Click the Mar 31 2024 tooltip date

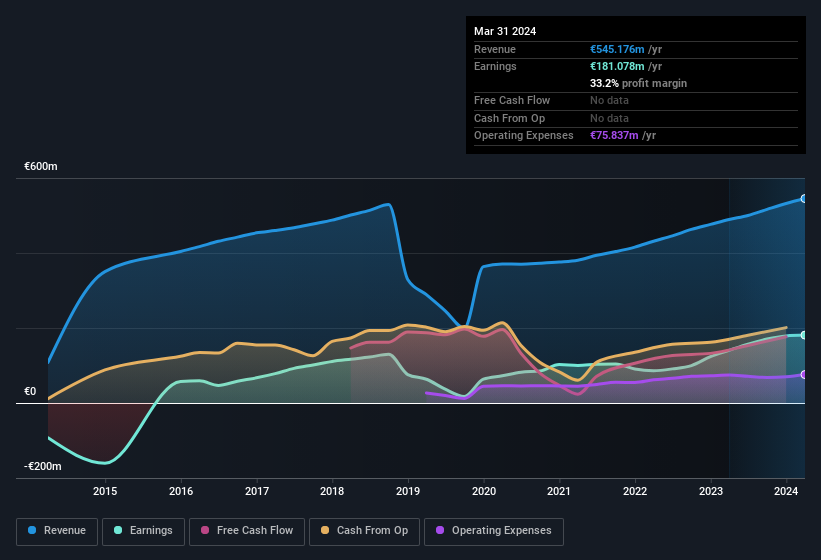pyautogui.click(x=505, y=31)
